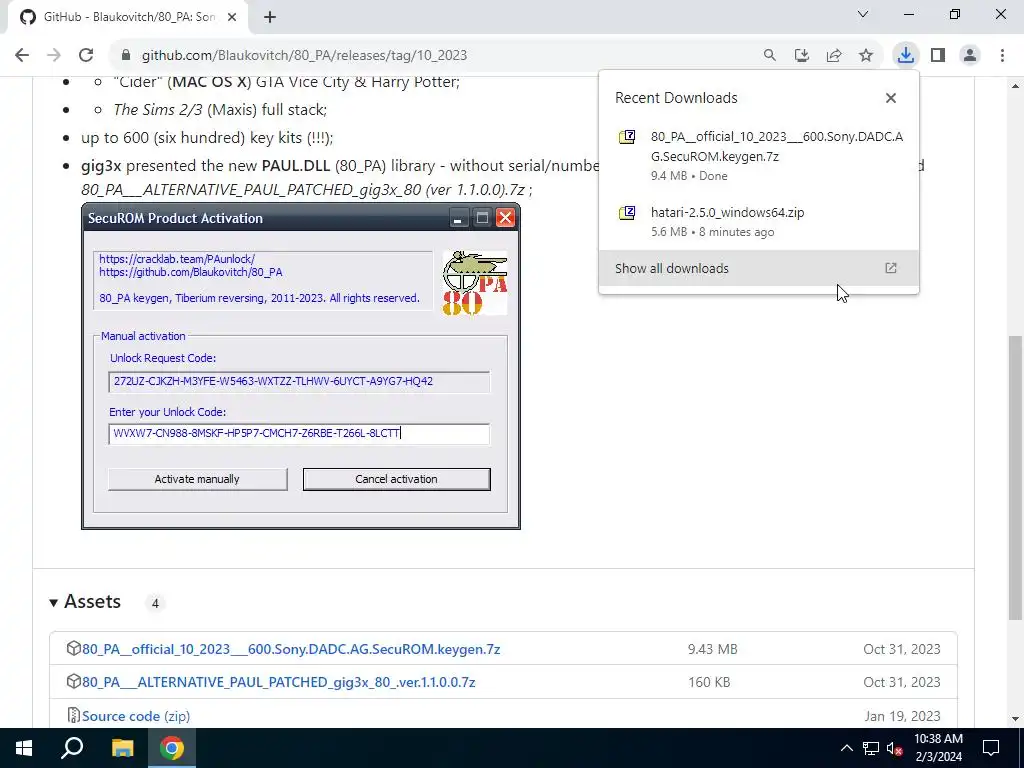The height and width of the screenshot is (768, 1024).
Task: Show all downloads
Action: point(758,268)
